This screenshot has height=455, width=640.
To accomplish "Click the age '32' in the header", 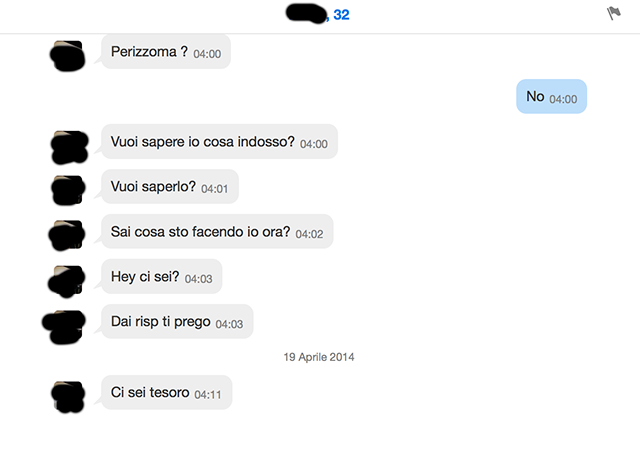I will pos(341,15).
